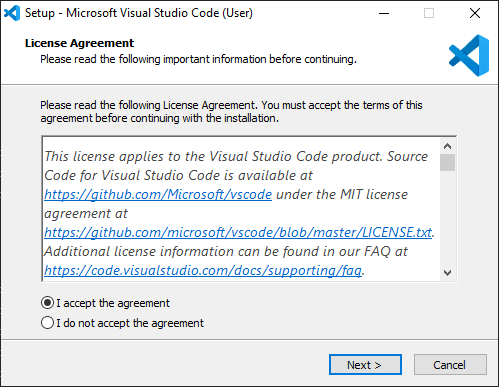Click the Next button to continue
The width and height of the screenshot is (499, 387).
365,365
